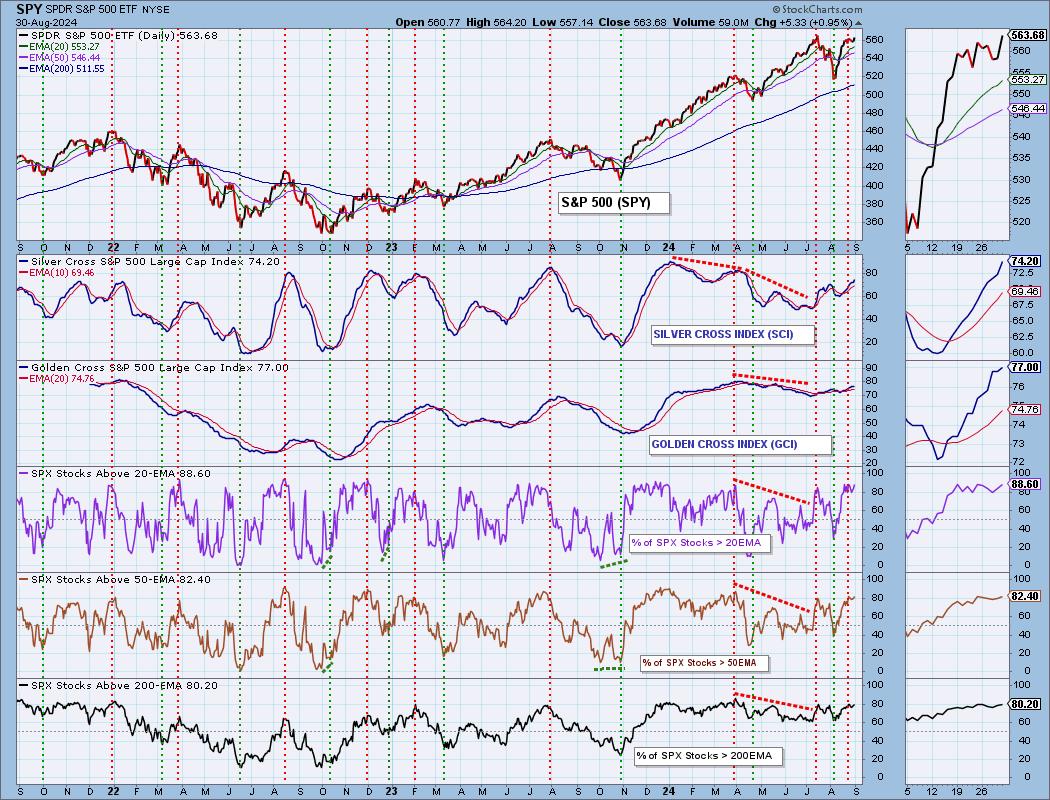Click the '% of SPX Stocks > 50EMA' label box

coord(705,663)
